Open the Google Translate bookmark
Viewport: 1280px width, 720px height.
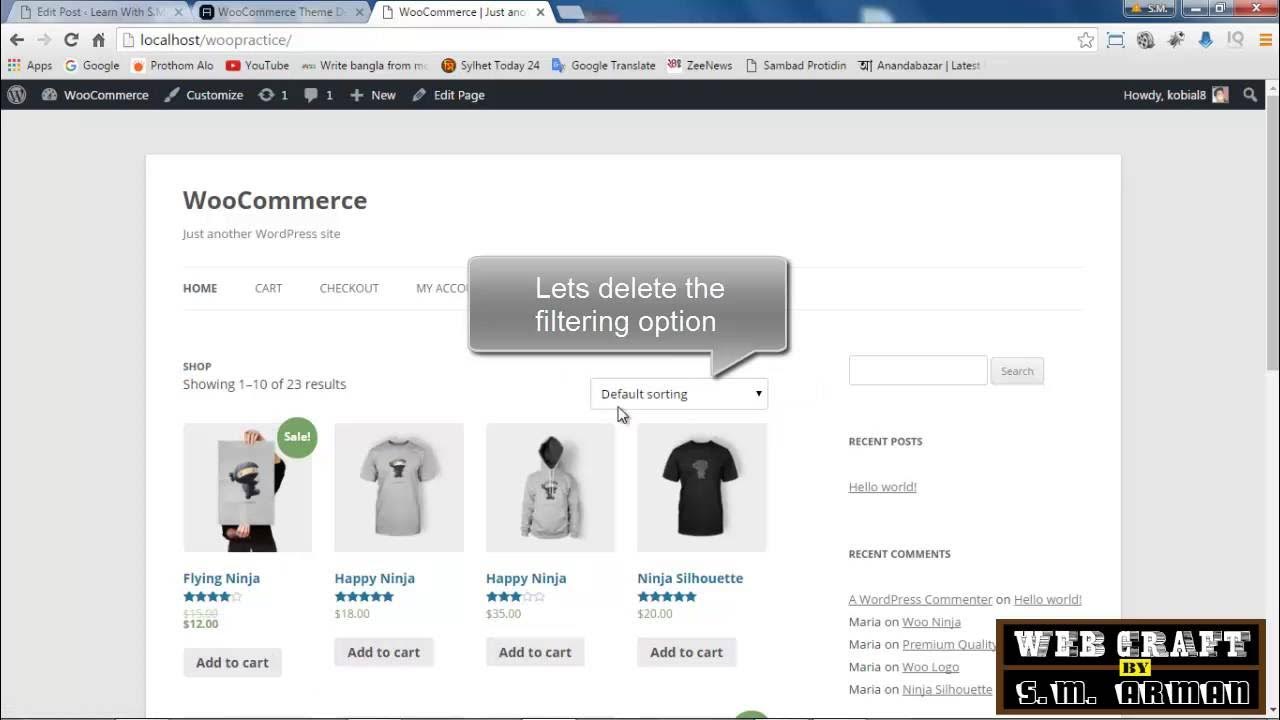tap(603, 65)
